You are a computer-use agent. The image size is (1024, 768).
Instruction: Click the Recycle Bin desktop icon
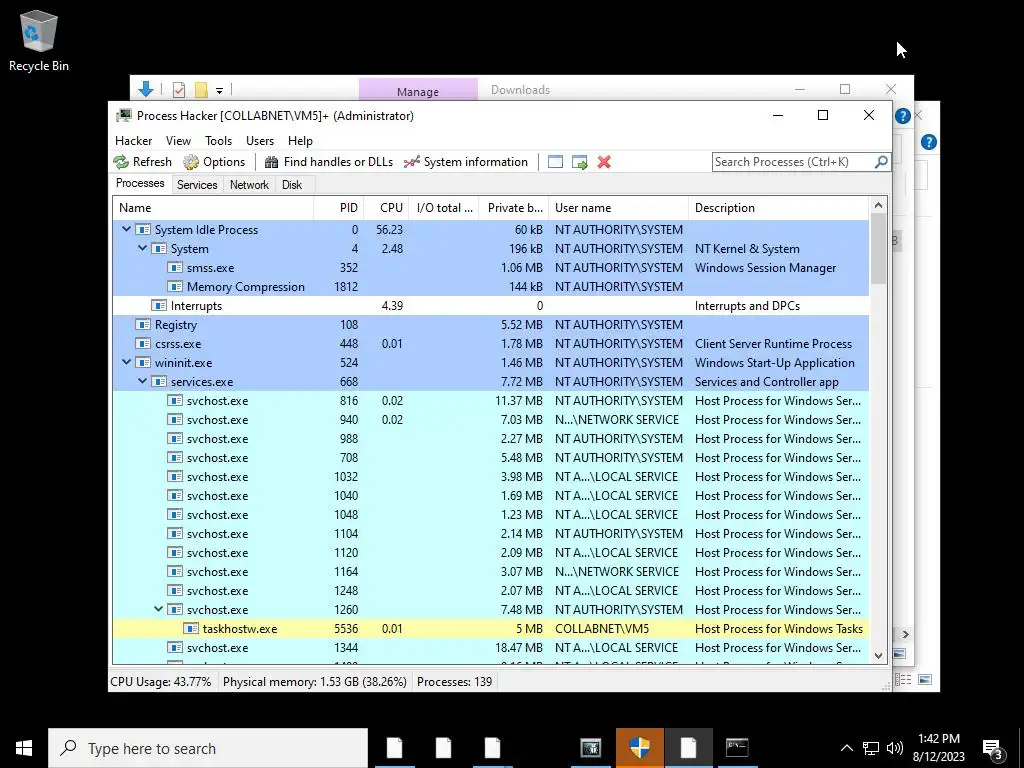39,40
